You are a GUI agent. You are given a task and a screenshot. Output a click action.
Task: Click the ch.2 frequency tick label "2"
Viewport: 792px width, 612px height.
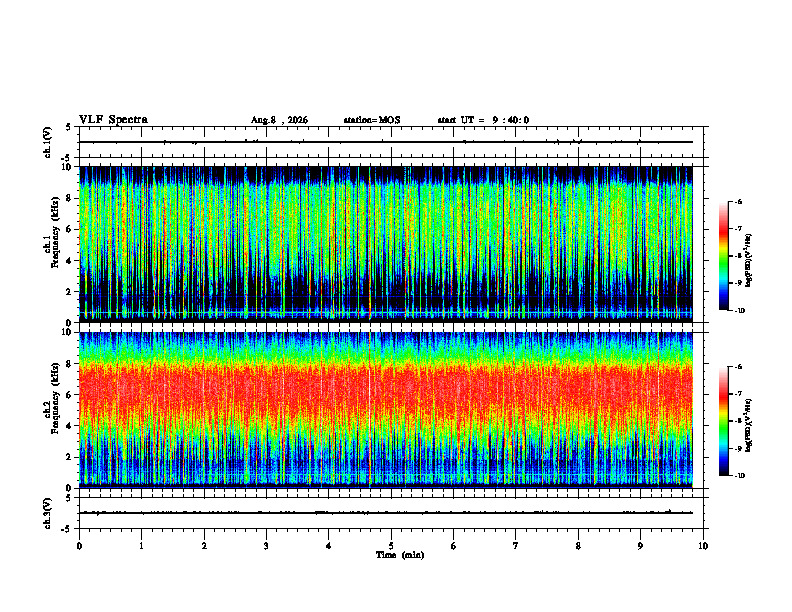[70, 457]
